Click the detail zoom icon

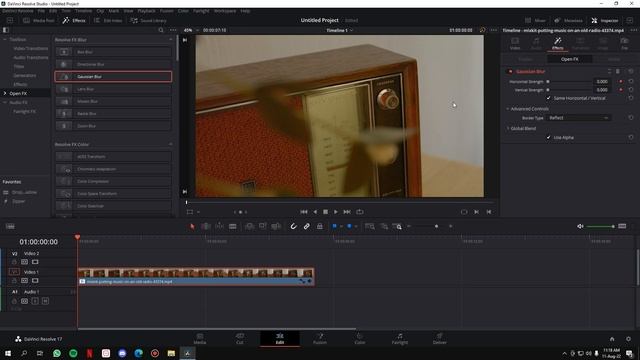click(x=384, y=226)
